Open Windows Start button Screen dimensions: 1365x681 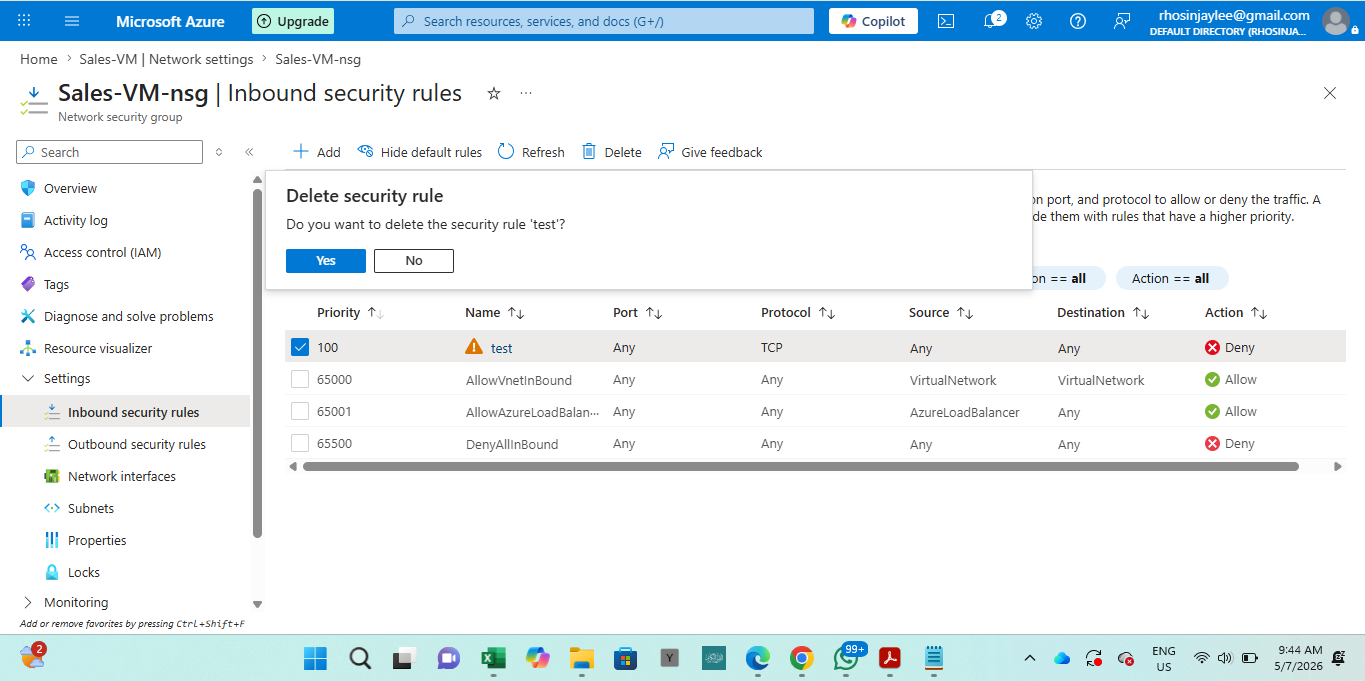[315, 658]
